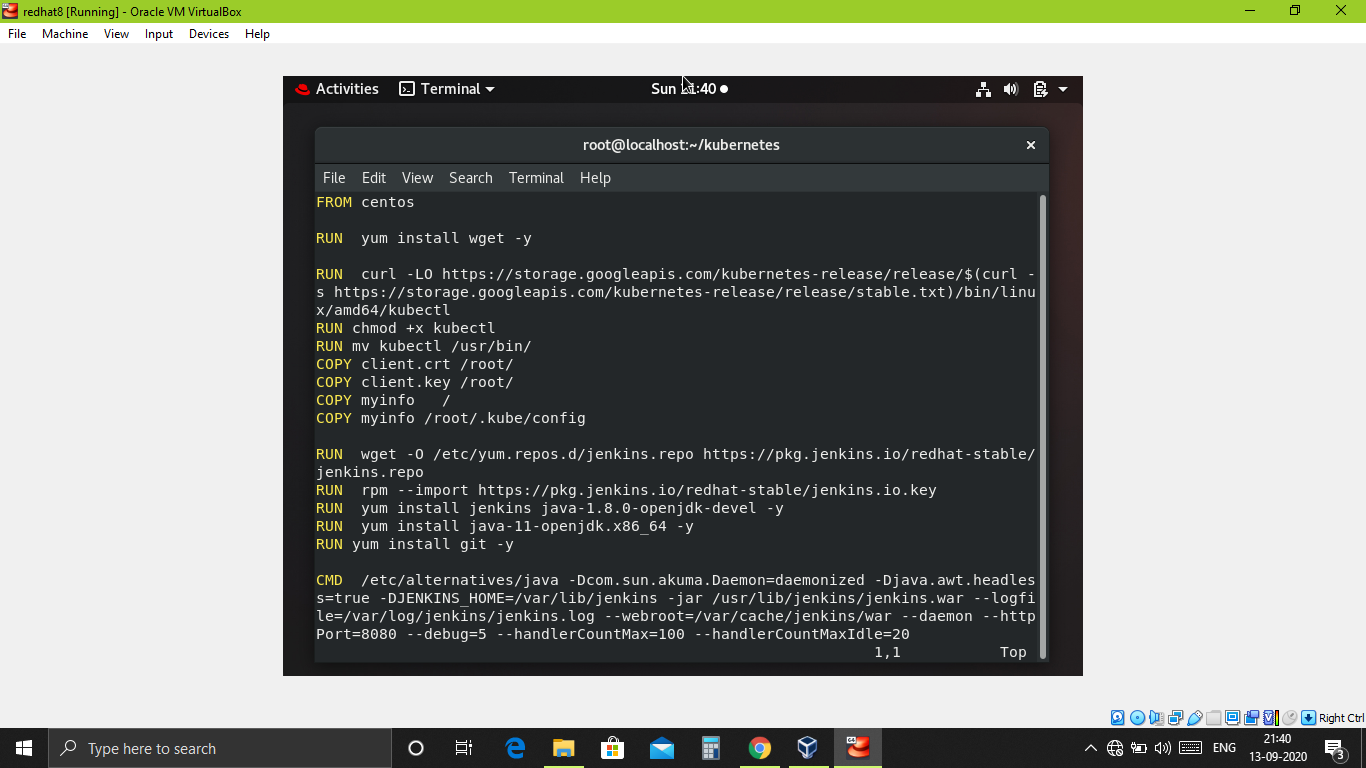Click the Windows volume tray icon
Screen dimensions: 1366x768
click(x=1162, y=748)
